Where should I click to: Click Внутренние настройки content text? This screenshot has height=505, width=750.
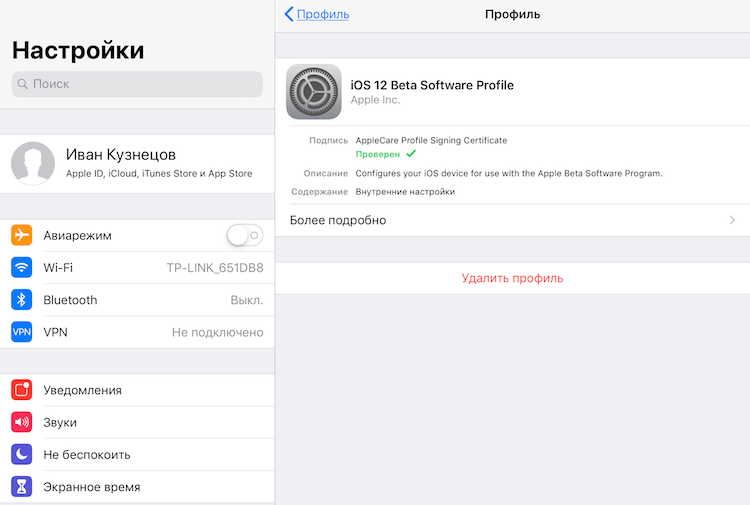[405, 192]
